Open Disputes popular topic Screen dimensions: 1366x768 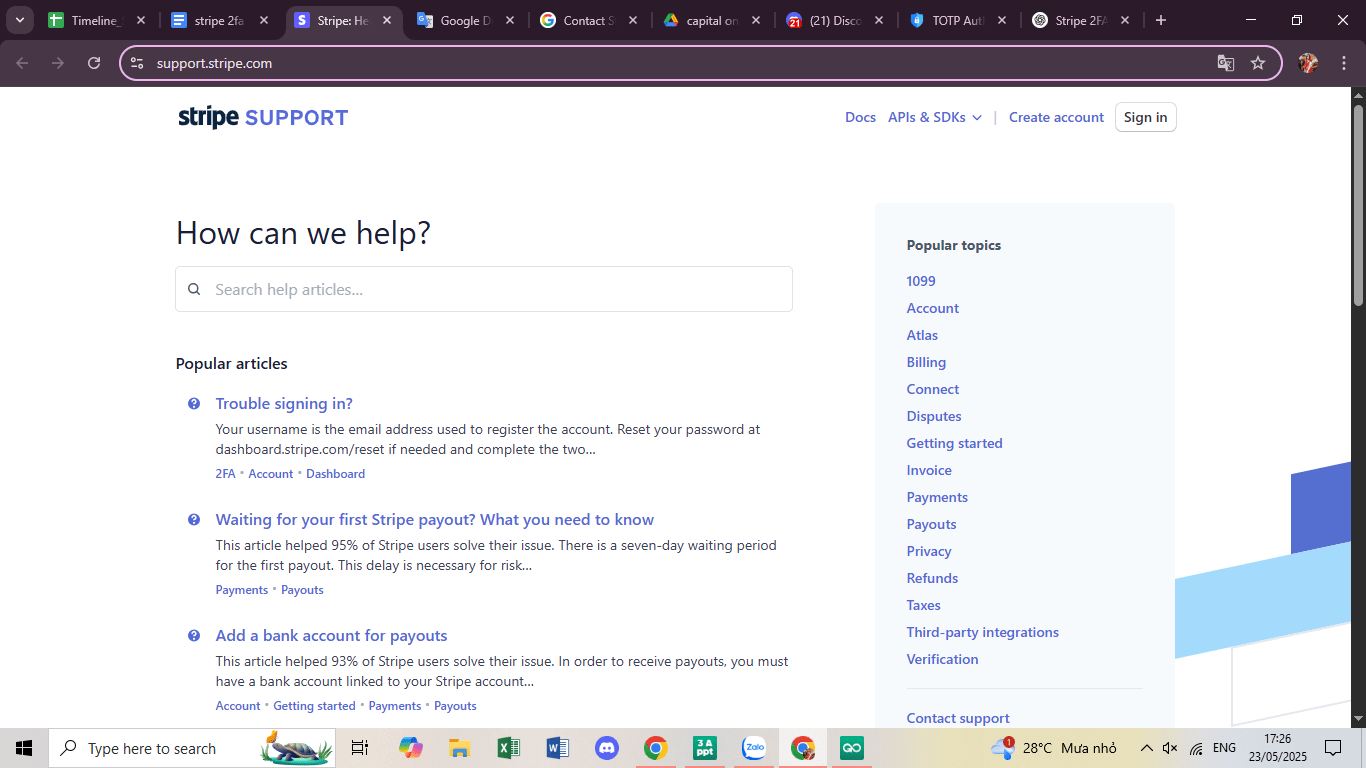tap(934, 416)
